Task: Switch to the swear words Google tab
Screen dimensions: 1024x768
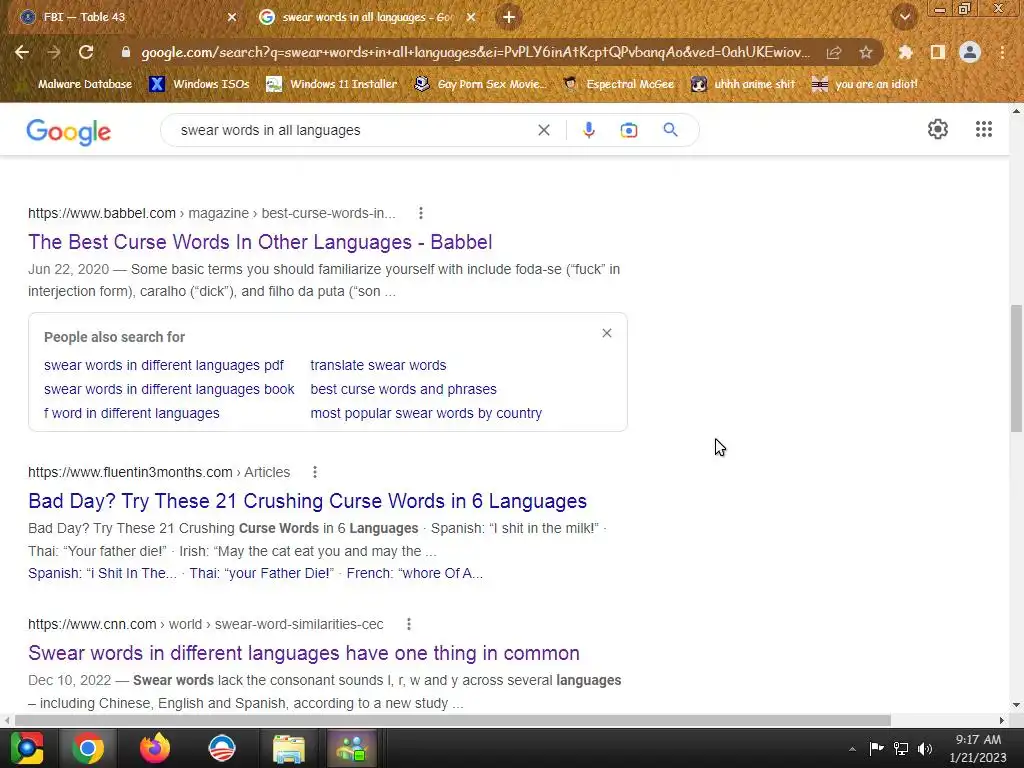Action: (x=367, y=17)
